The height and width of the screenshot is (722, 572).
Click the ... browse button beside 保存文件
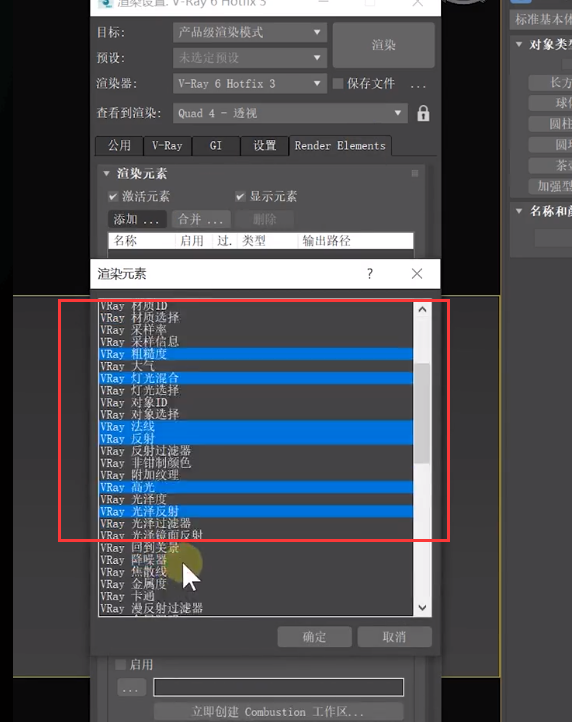pos(418,85)
